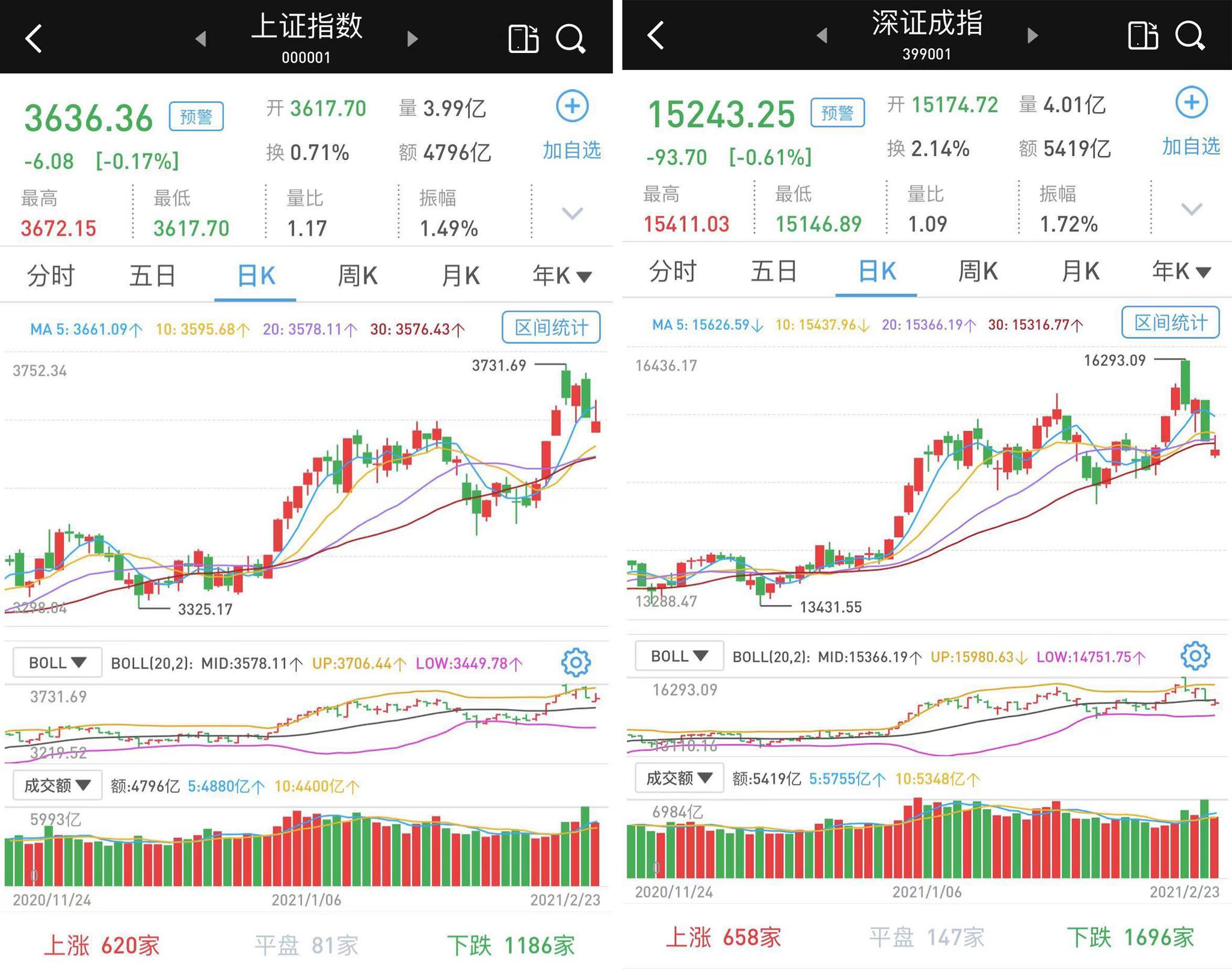Tap 加自选 link in 深证成指 panel
Screen dimensions: 1232x969
pos(1191,146)
